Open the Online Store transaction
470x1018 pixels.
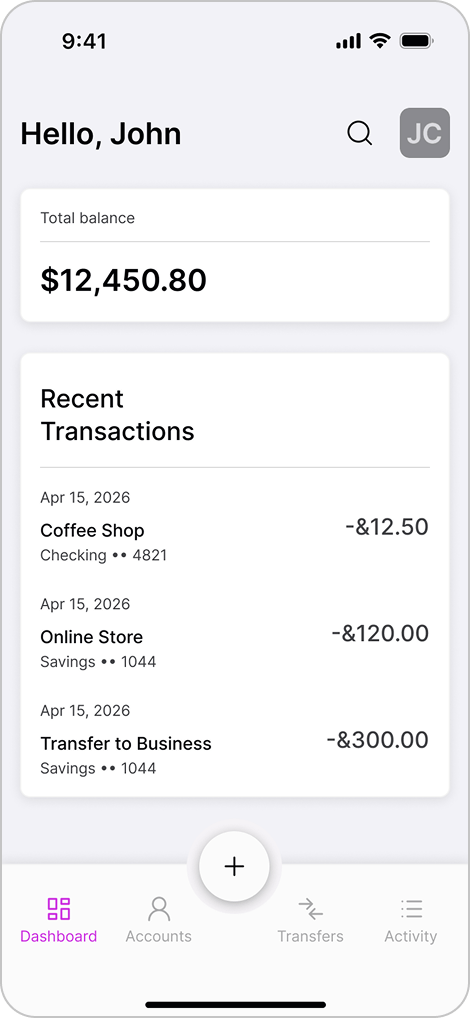pos(234,633)
